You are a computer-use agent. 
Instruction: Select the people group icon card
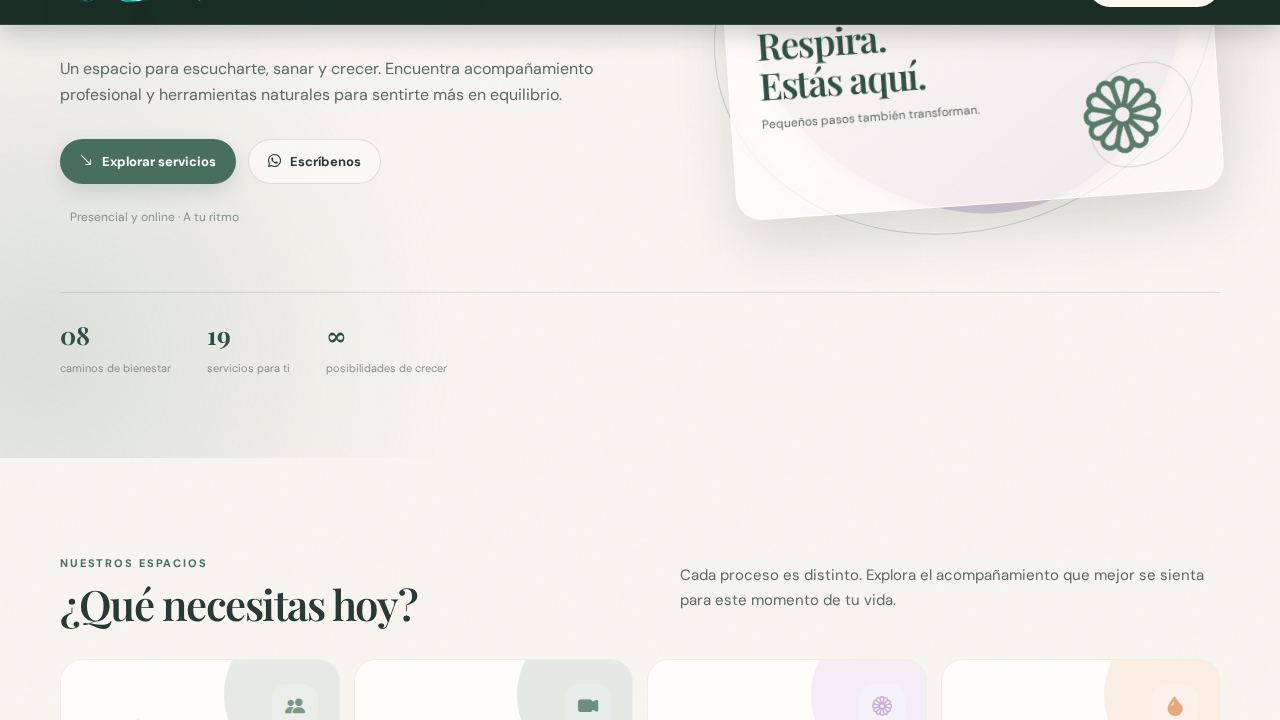200,690
